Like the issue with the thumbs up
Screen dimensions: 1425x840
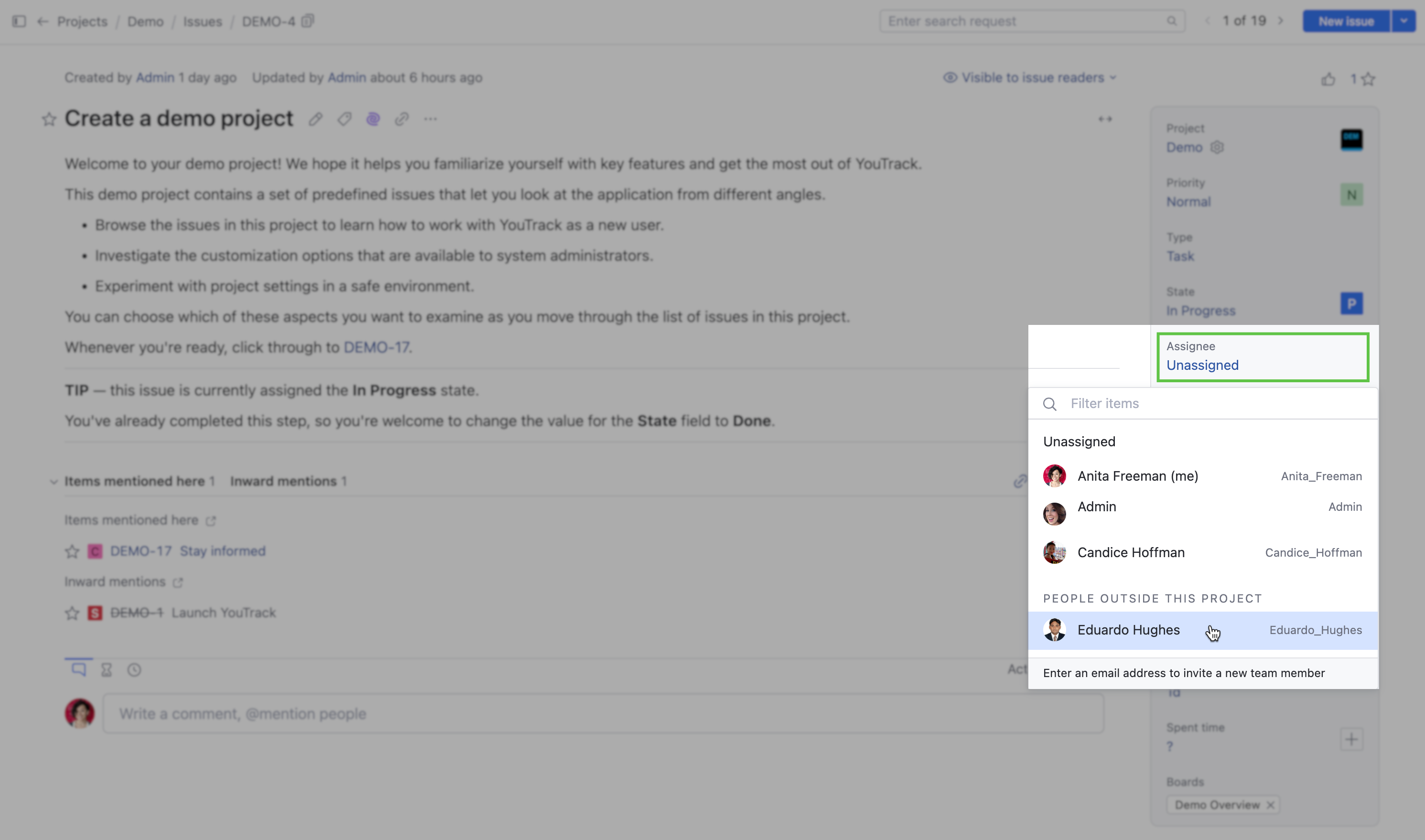(x=1329, y=79)
